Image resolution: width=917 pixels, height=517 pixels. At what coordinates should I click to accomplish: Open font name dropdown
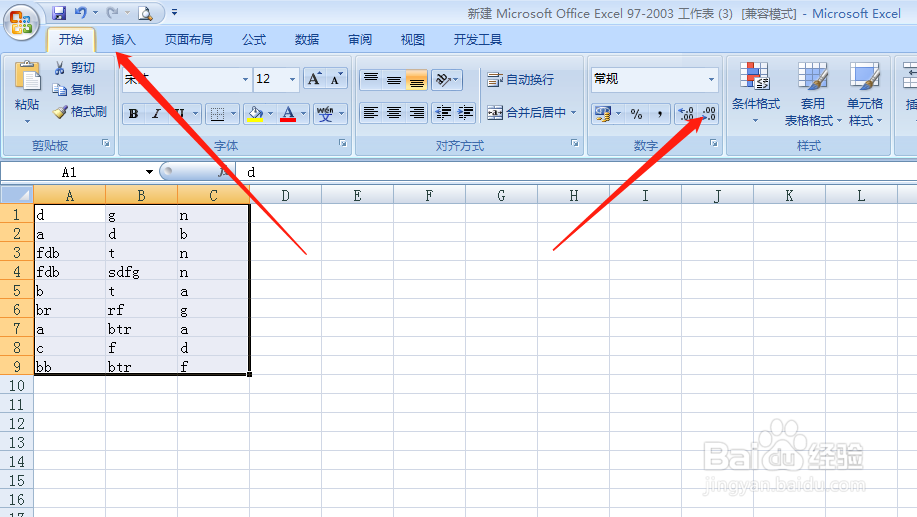click(245, 79)
